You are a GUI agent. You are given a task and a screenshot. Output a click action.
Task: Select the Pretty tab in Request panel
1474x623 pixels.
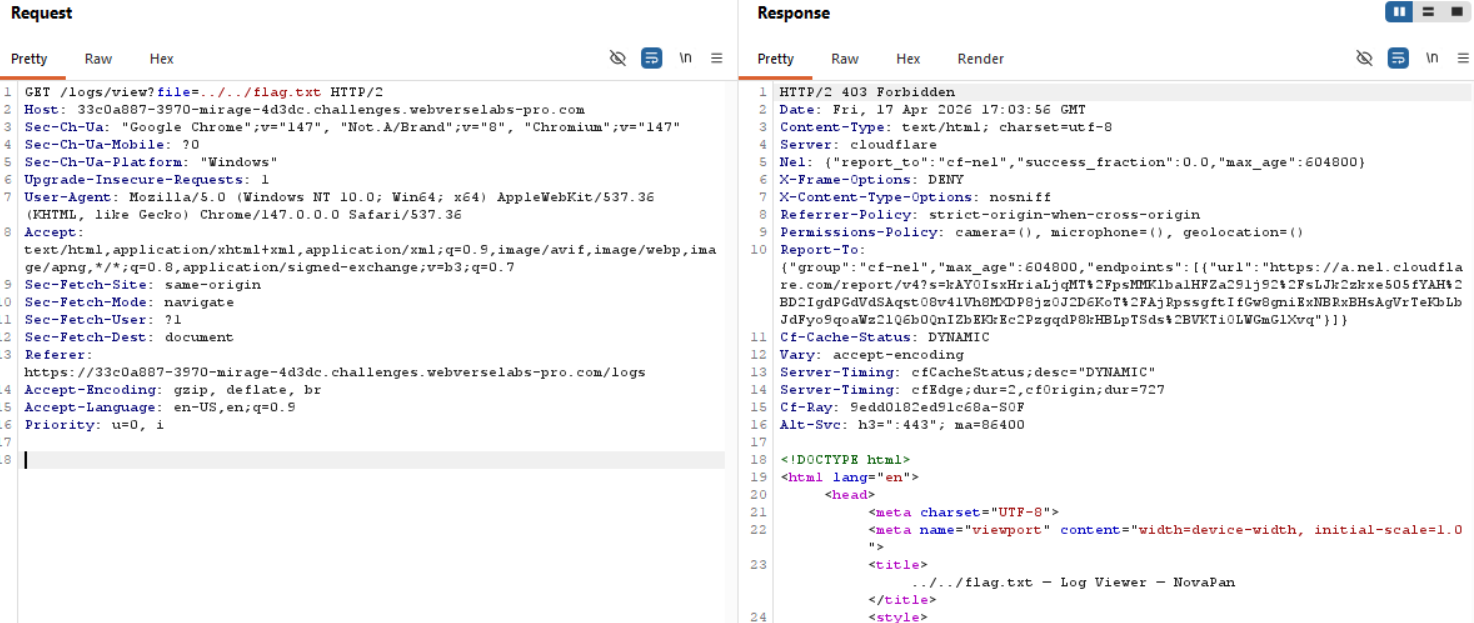[x=29, y=59]
